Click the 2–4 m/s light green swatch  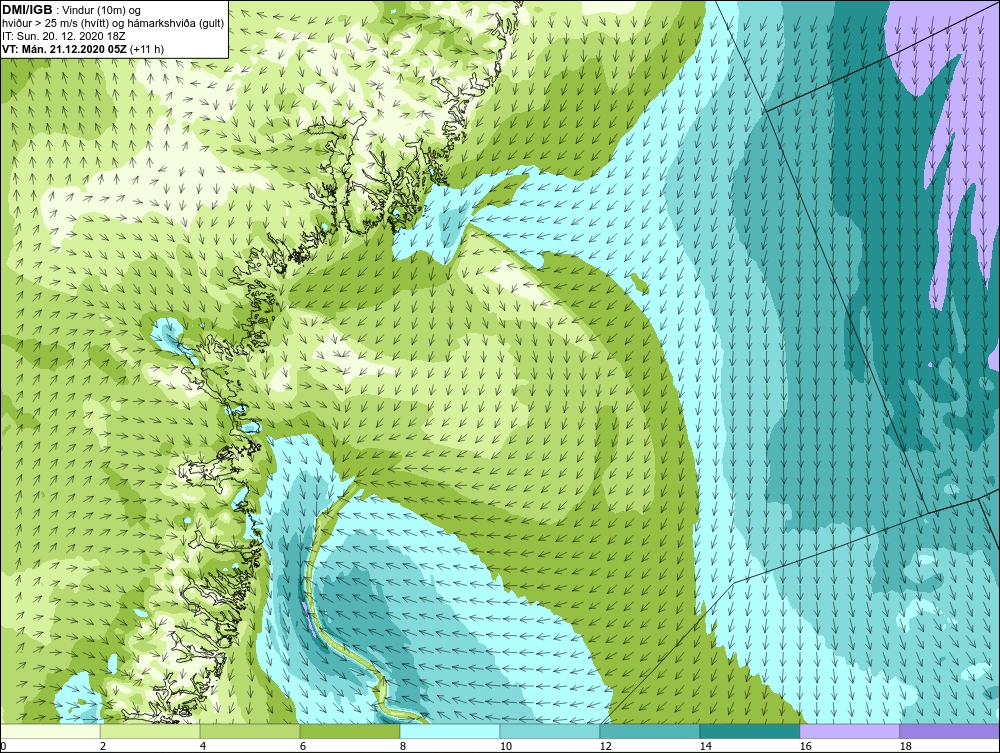pos(150,731)
